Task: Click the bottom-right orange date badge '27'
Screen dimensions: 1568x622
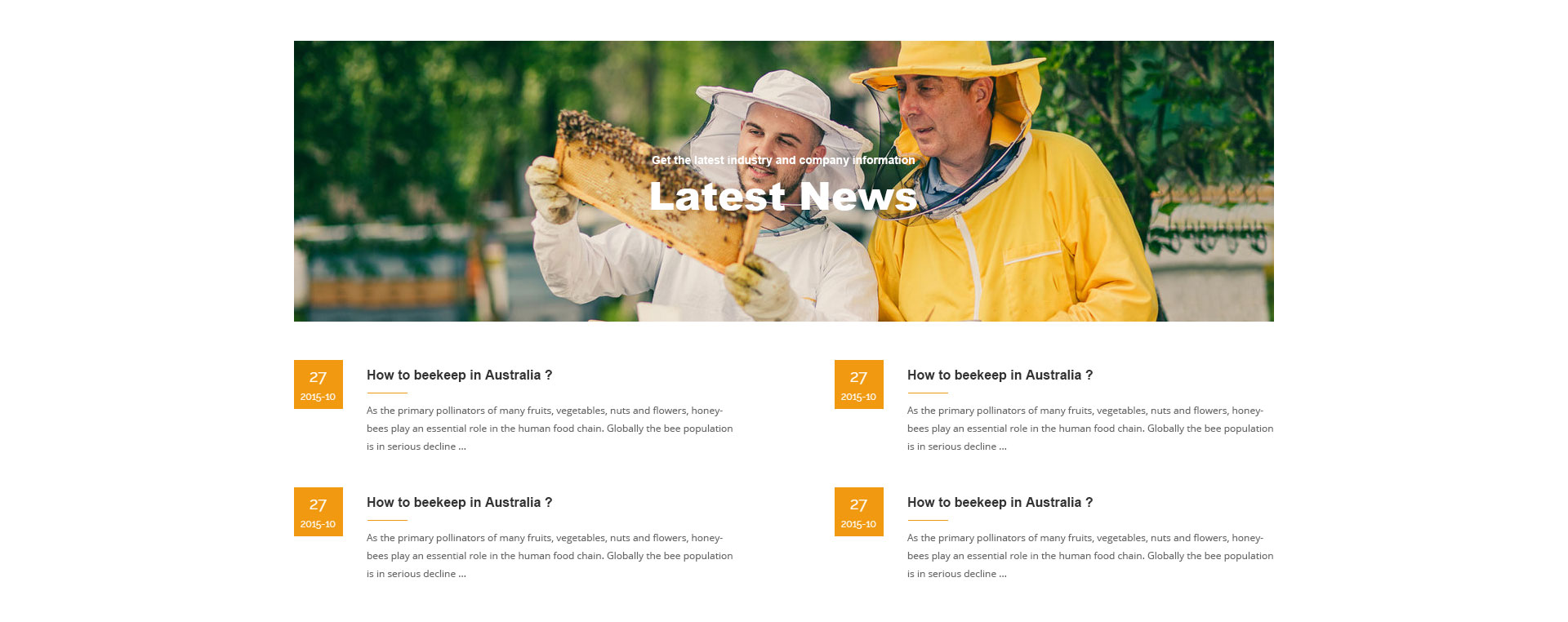Action: 859,512
